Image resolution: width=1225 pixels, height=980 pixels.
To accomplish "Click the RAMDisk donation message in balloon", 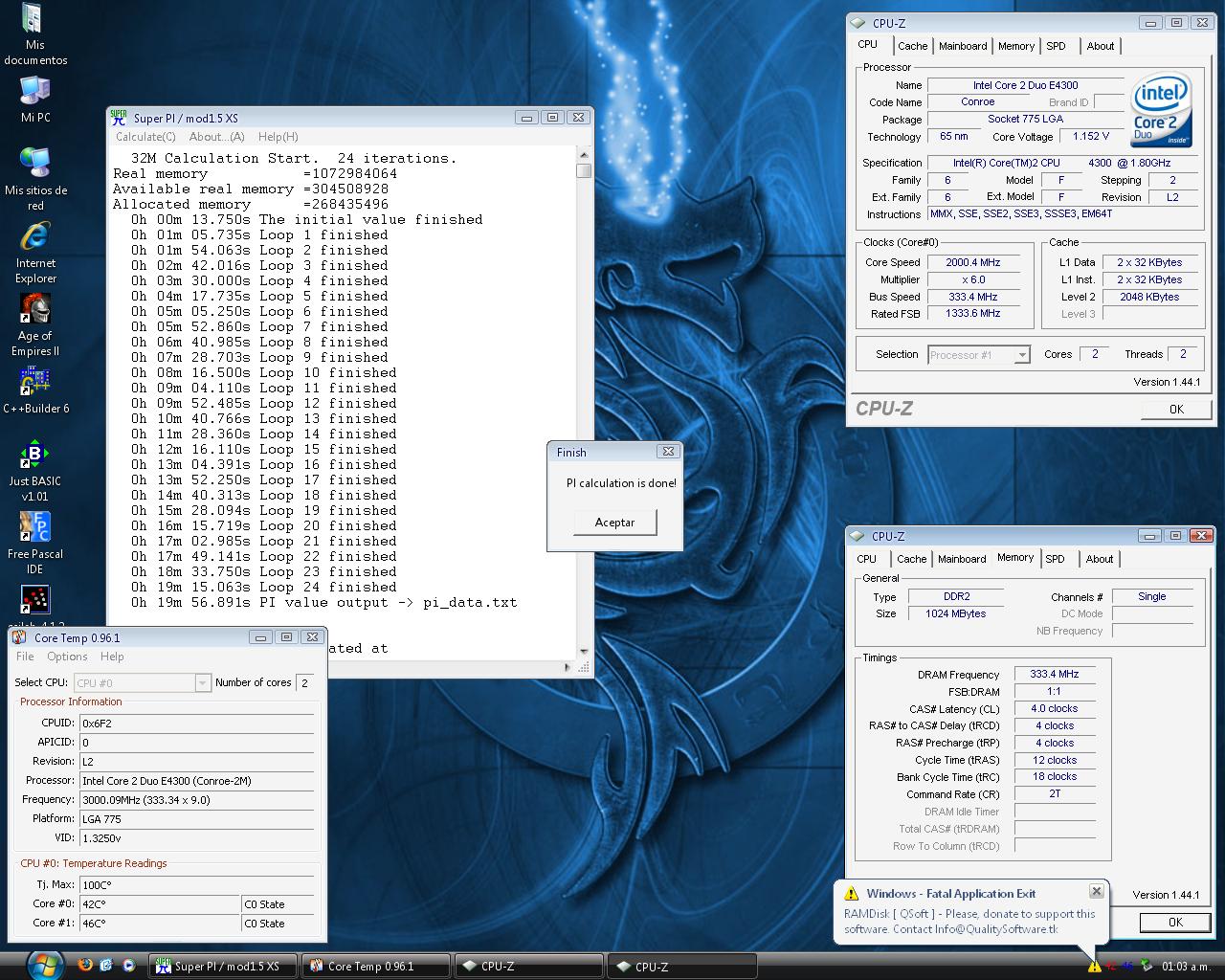I will 969,922.
